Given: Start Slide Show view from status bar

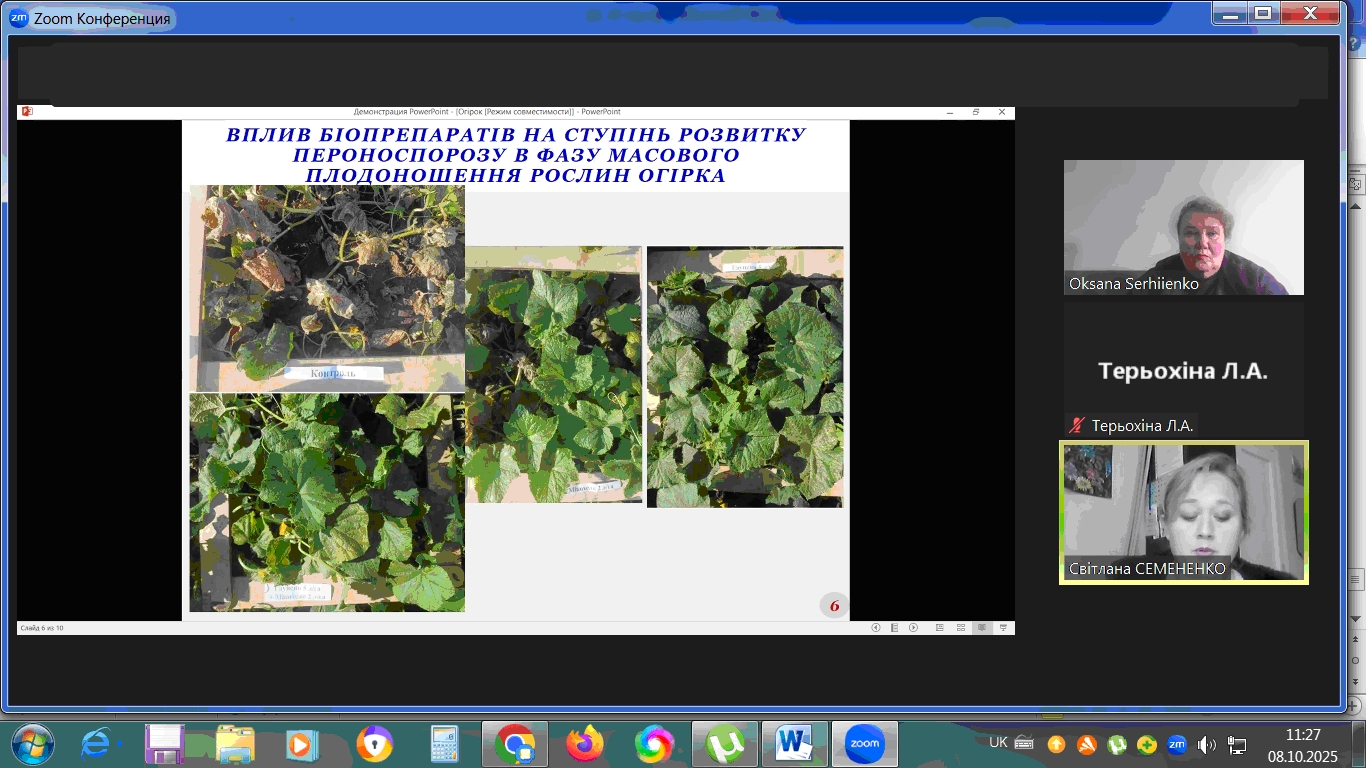Looking at the screenshot, I should (1003, 628).
